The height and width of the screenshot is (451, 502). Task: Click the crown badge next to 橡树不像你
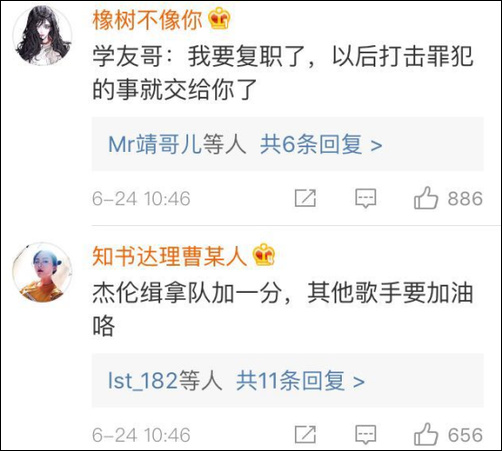pos(219,18)
